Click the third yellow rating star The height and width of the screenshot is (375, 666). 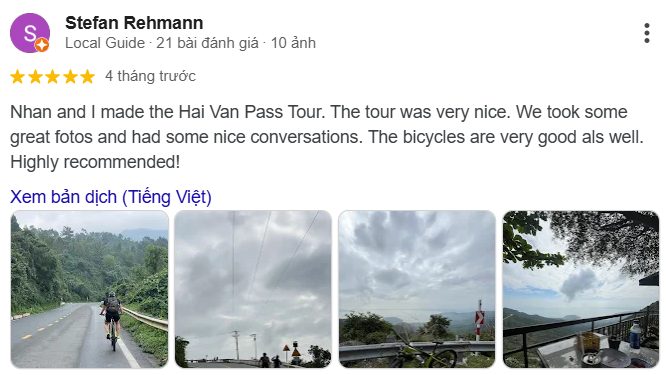[52, 77]
